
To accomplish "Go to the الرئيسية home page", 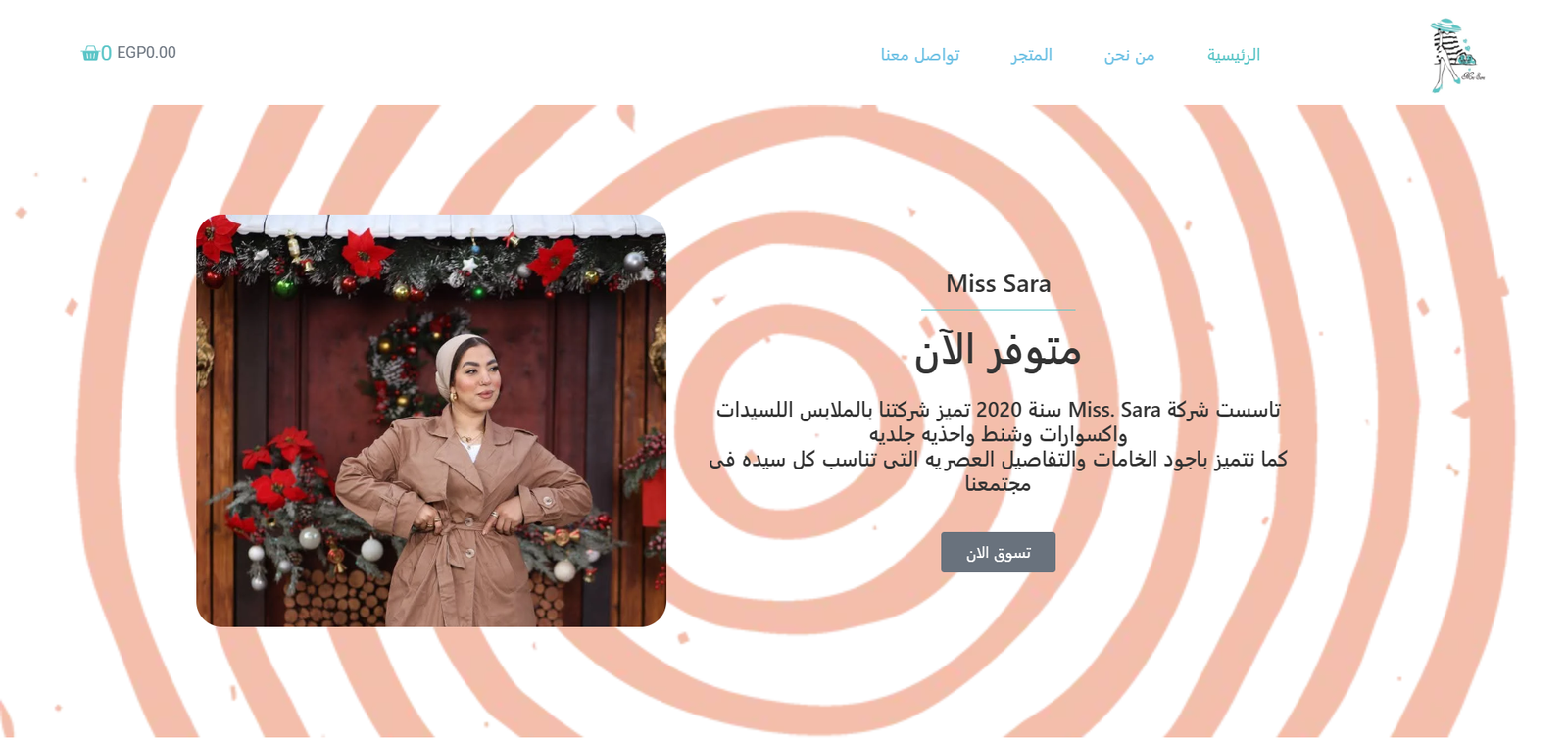I will [1234, 55].
